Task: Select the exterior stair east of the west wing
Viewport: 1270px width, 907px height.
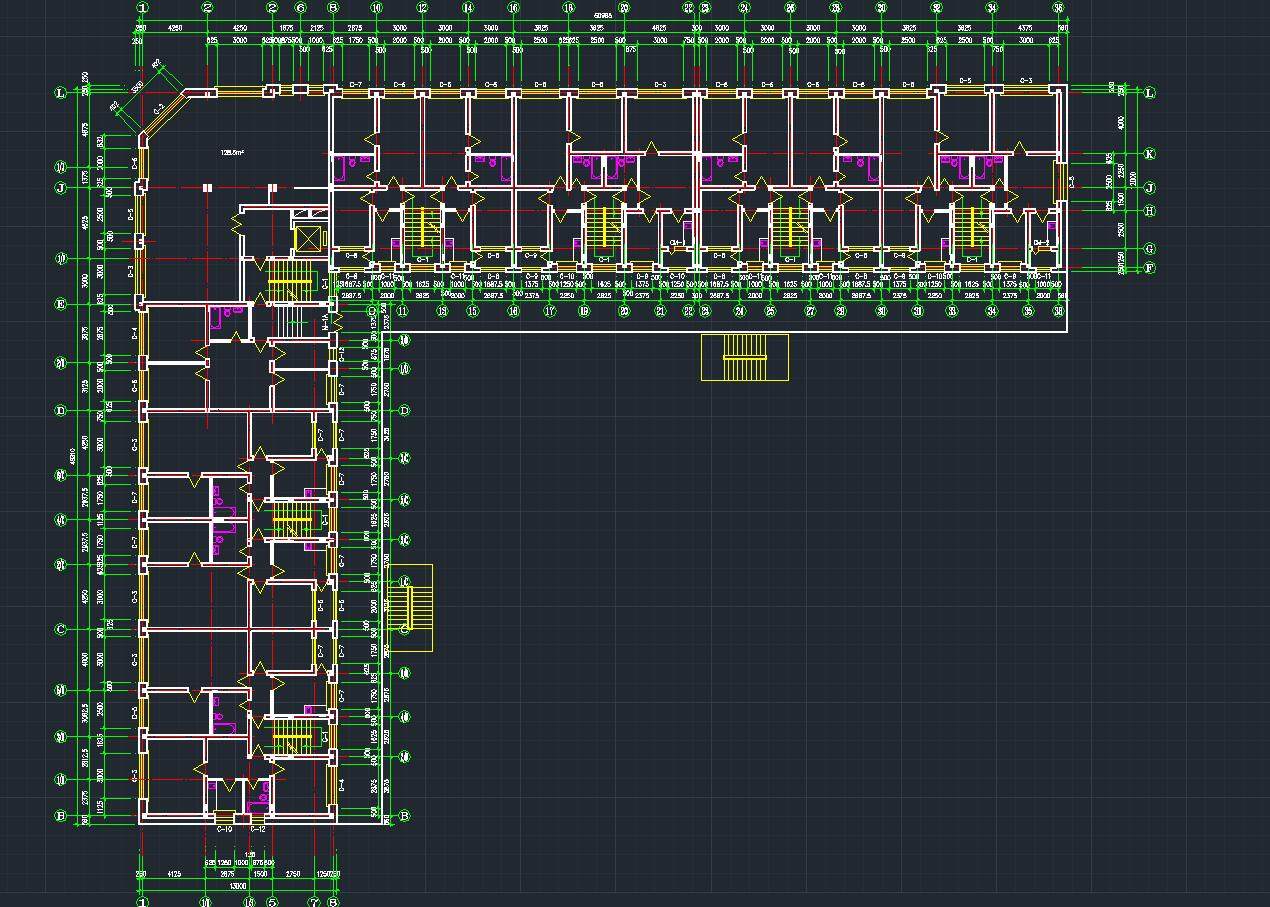Action: [410, 608]
